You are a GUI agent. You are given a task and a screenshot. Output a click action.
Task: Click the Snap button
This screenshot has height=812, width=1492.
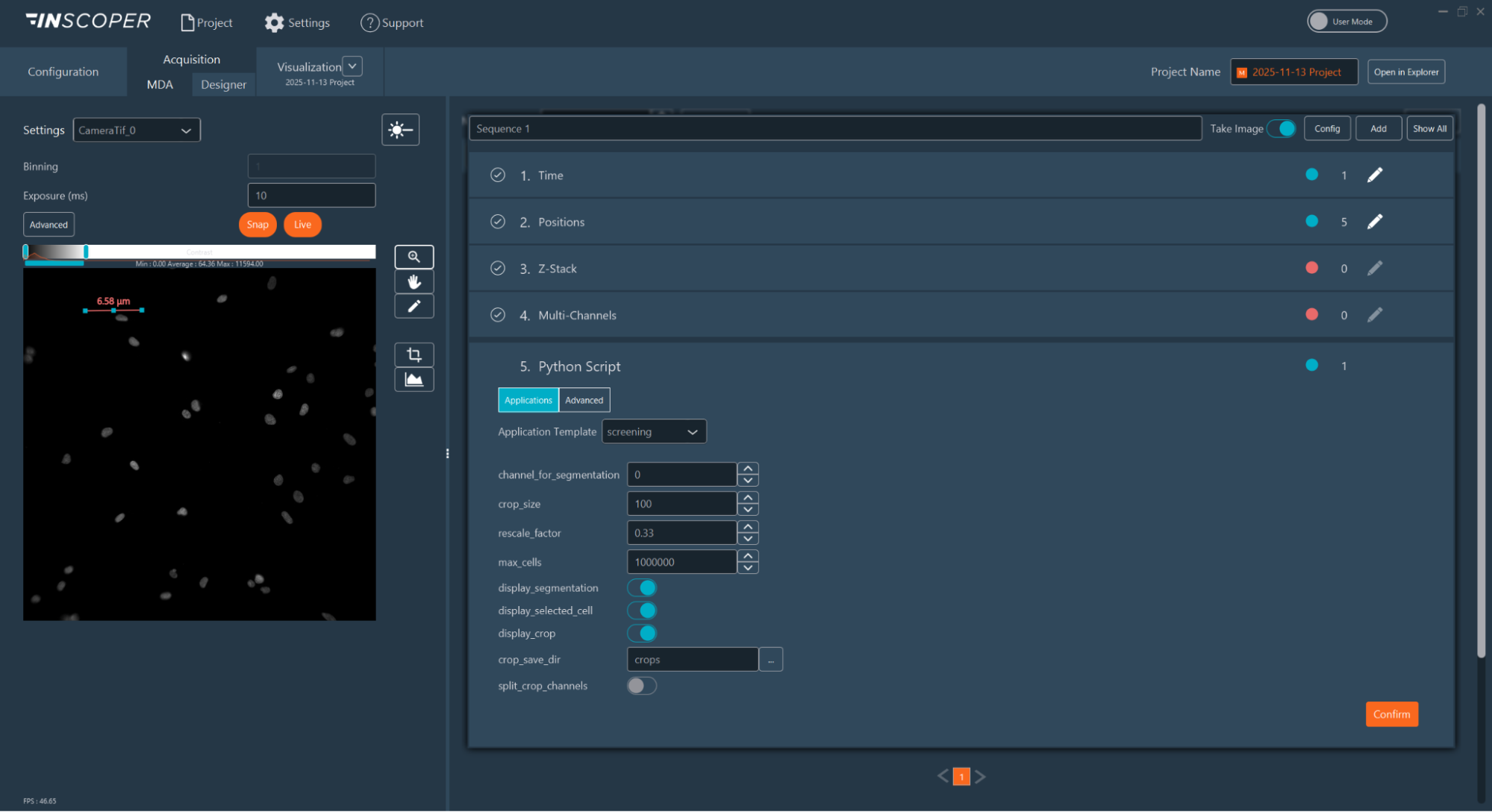click(257, 225)
